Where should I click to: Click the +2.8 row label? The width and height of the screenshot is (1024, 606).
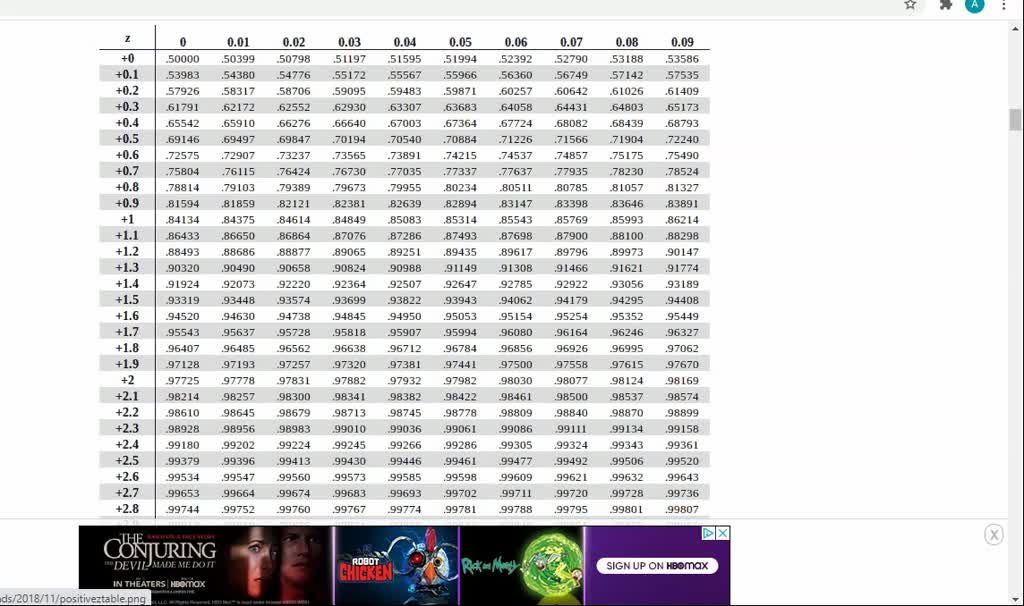point(127,509)
